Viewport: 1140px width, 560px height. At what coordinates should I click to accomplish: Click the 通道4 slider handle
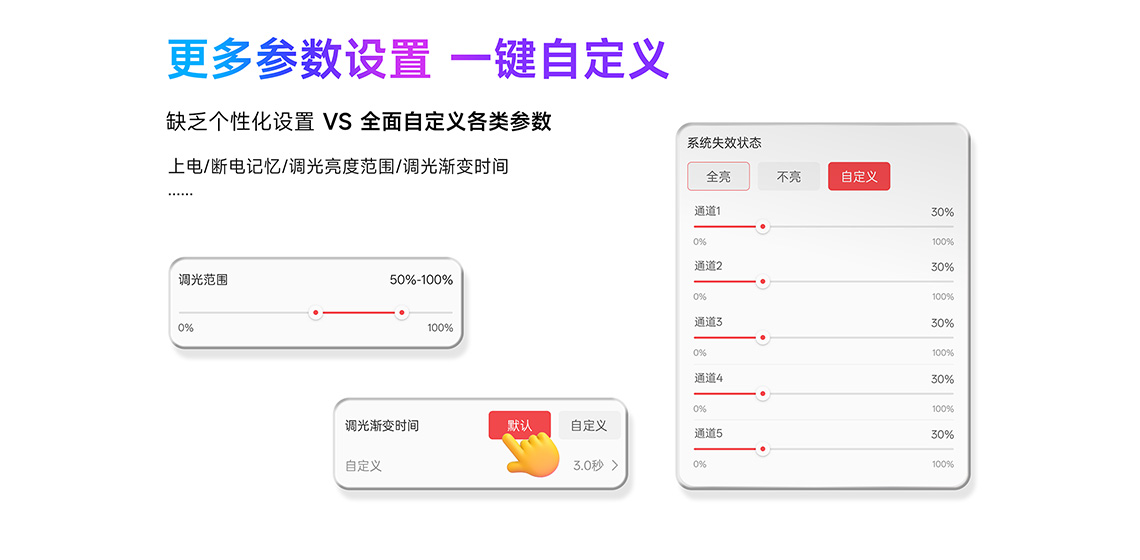(x=762, y=394)
